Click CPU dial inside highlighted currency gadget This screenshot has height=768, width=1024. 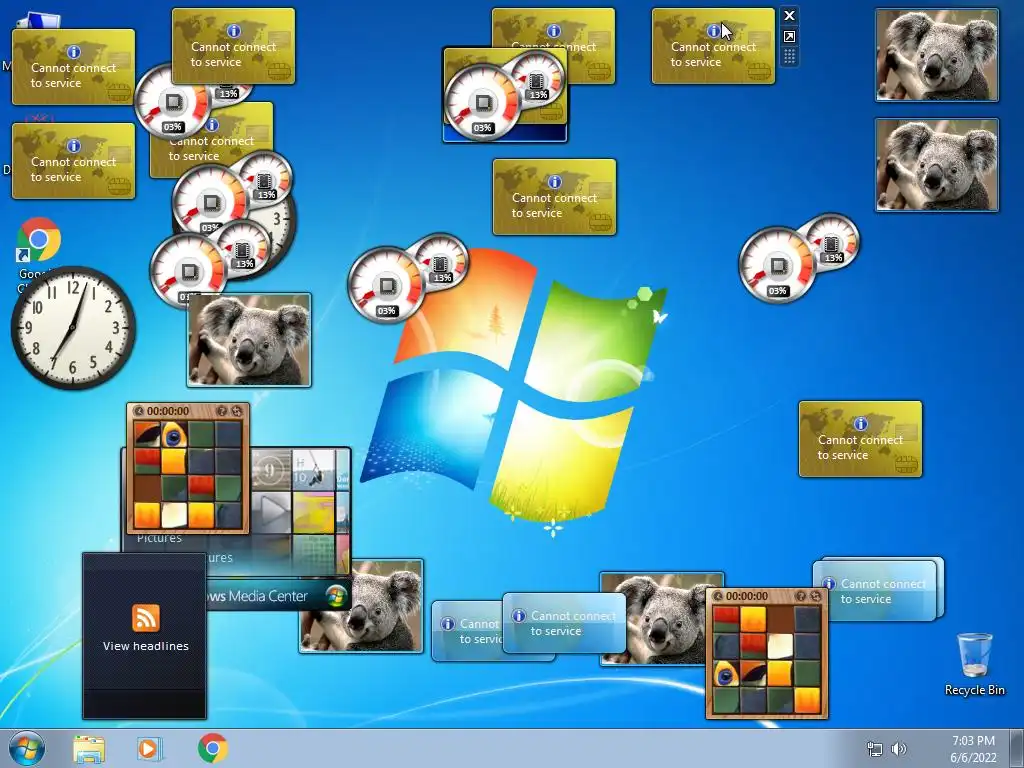tap(482, 102)
